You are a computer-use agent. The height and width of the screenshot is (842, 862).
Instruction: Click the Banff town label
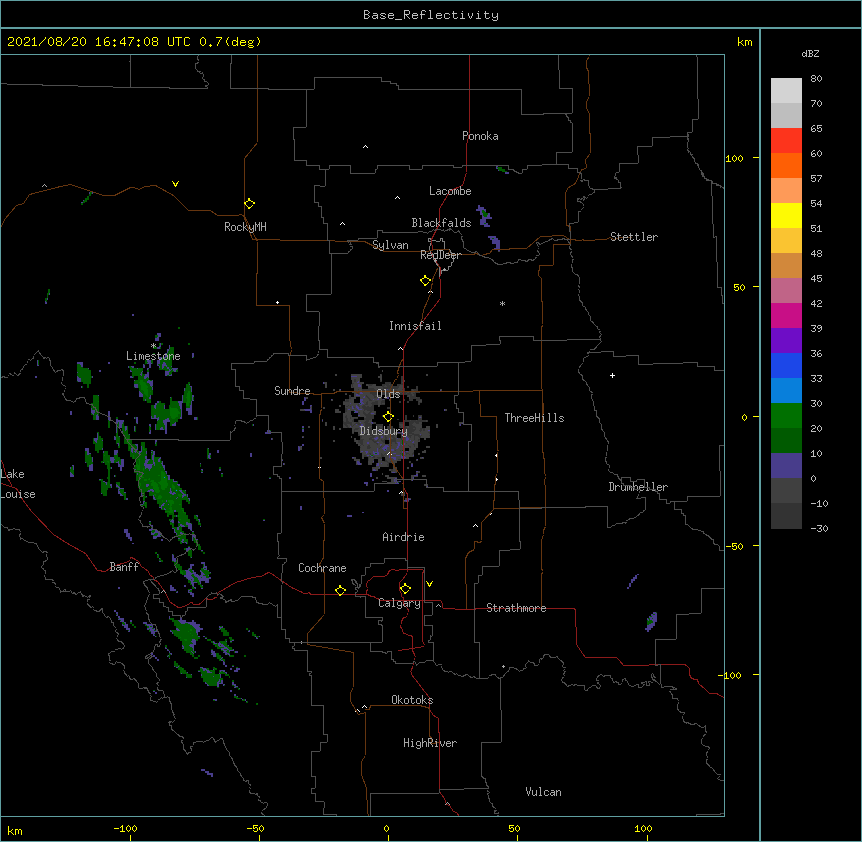(x=124, y=567)
